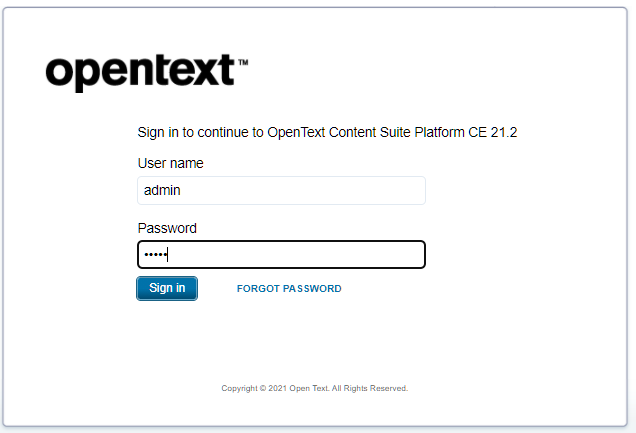Click the 'admin' text in the username box

click(162, 190)
